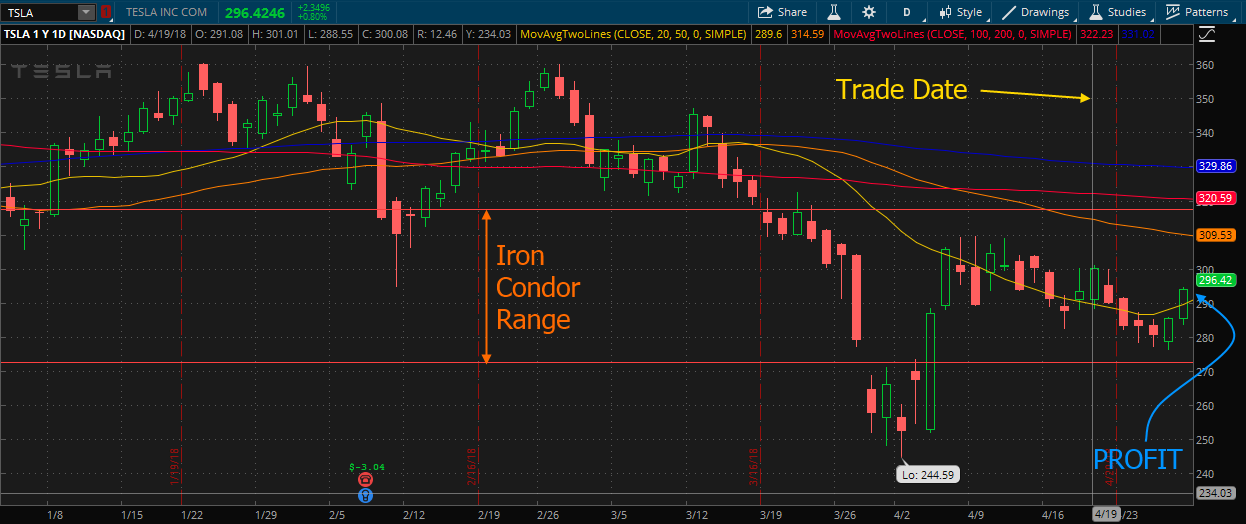Image resolution: width=1246 pixels, height=524 pixels.
Task: Click the $-3.04 earnings value
Action: pos(366,467)
